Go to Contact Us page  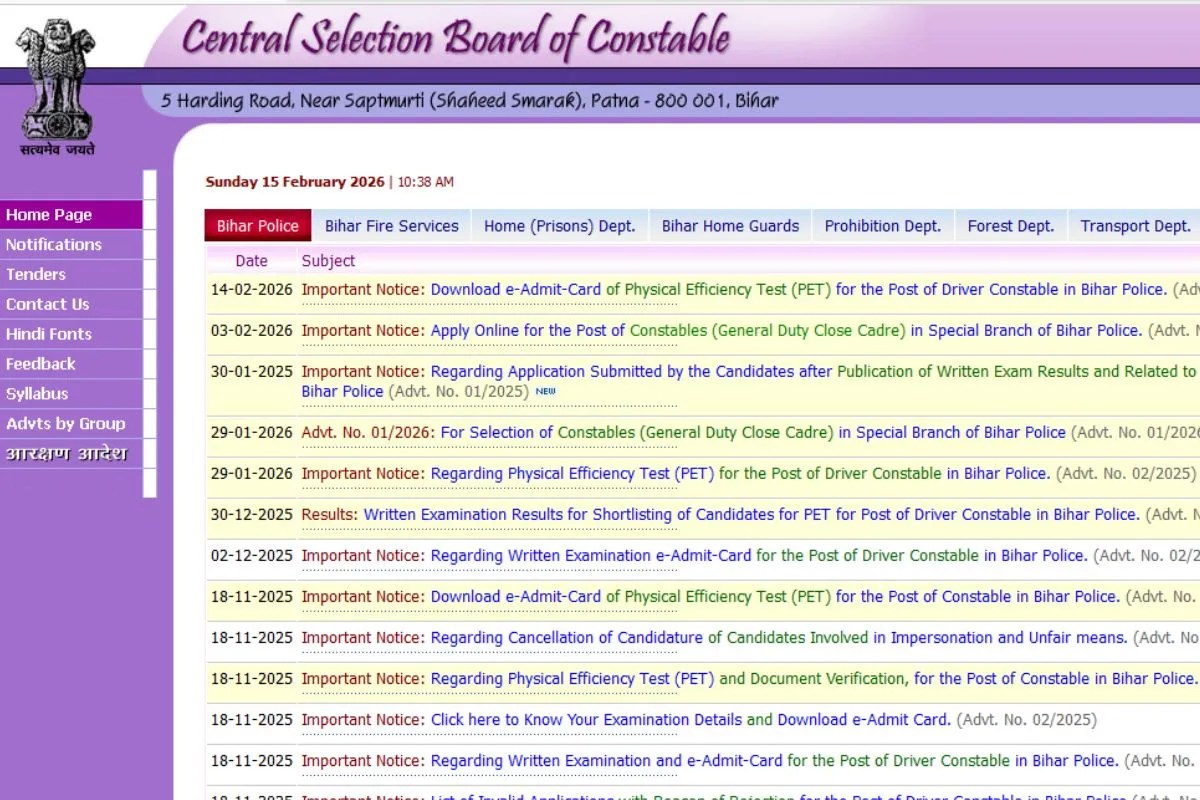point(47,305)
